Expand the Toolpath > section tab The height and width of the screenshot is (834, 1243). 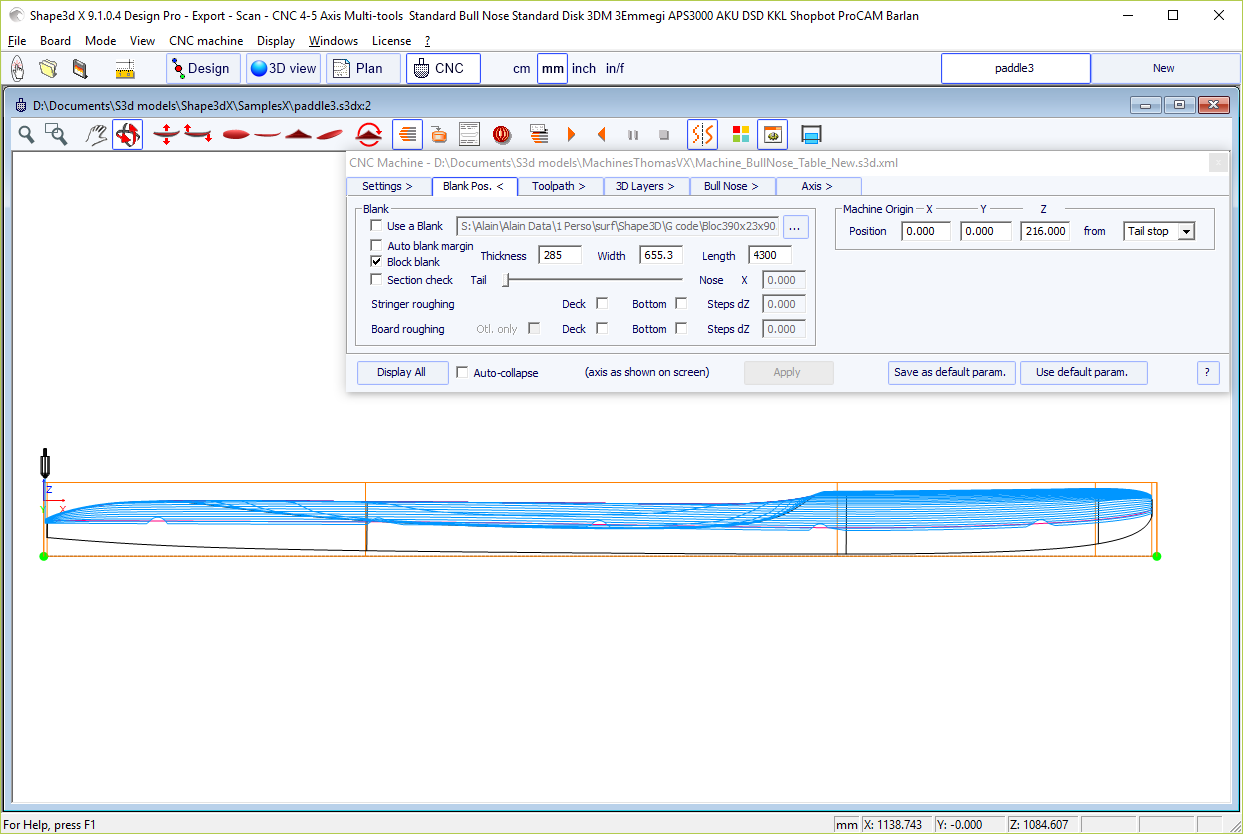click(x=559, y=186)
